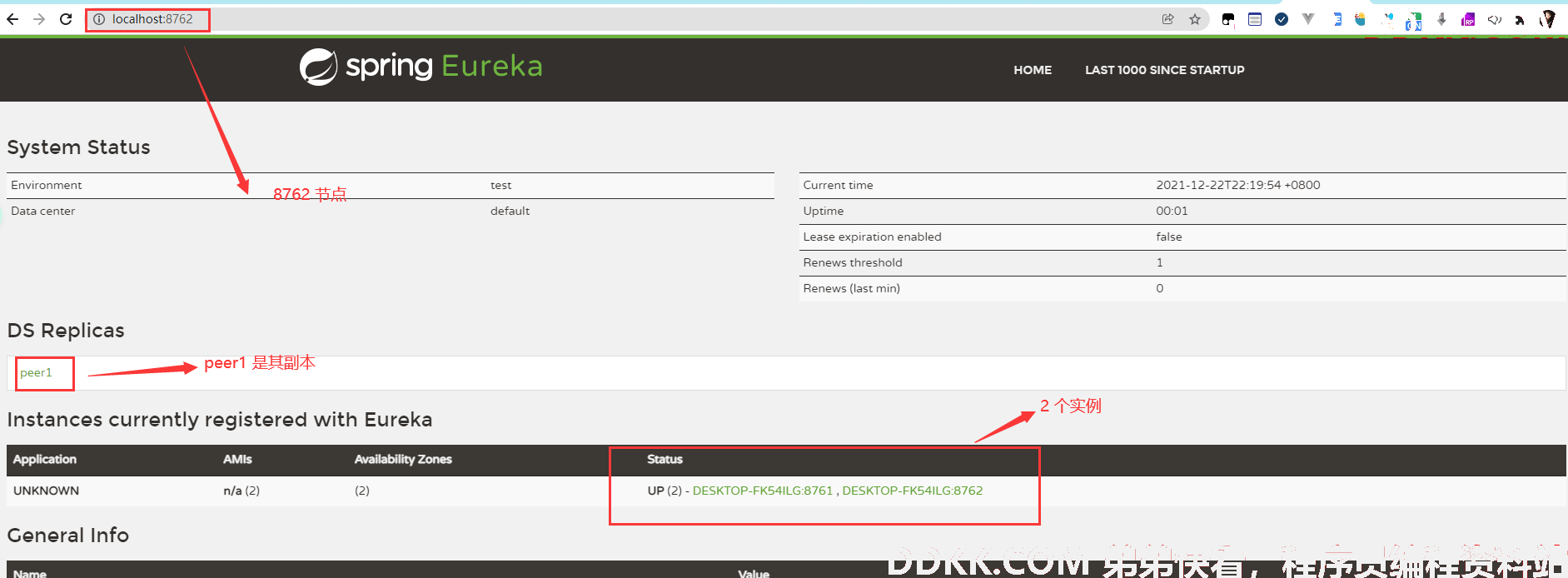Open the Extensions puzzle piece menu
Viewport: 1568px width, 578px height.
coord(1520,20)
